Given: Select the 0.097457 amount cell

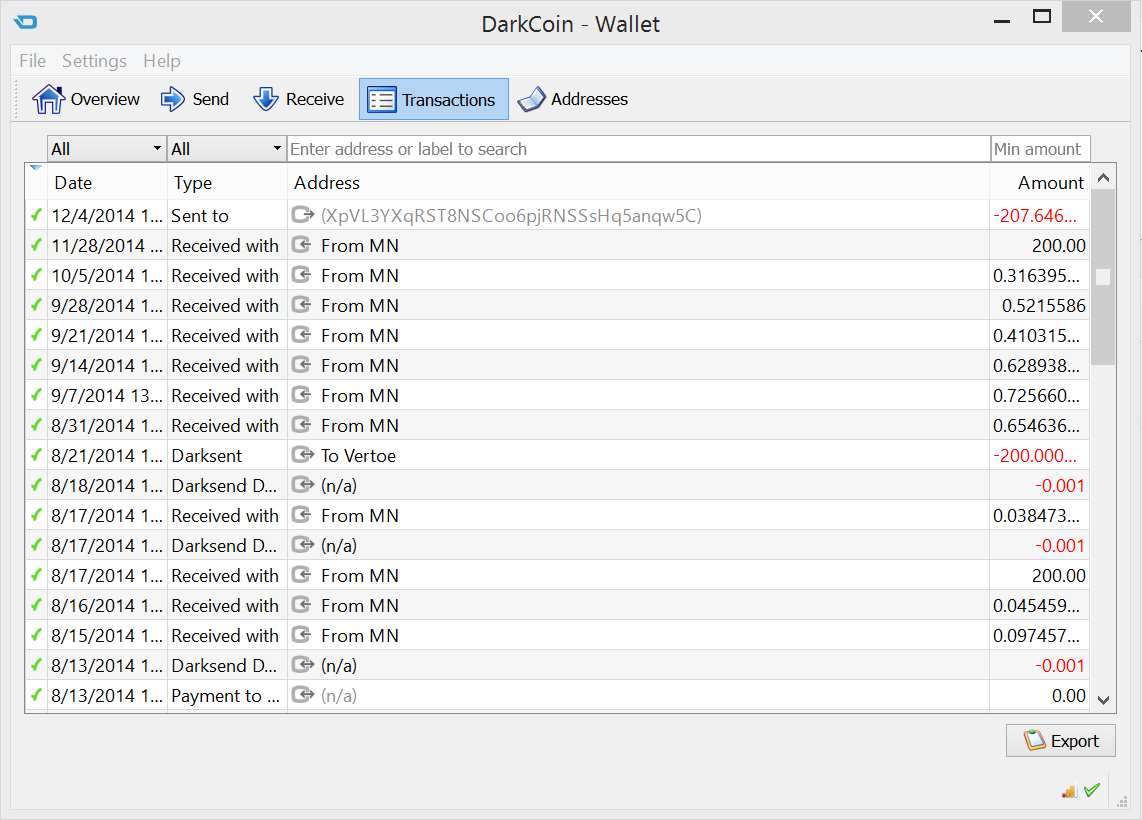Looking at the screenshot, I should click(1039, 635).
